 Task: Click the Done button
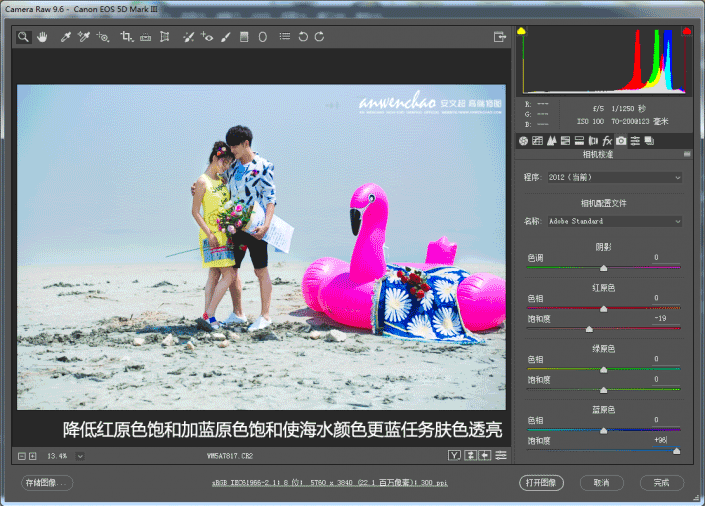pyautogui.click(x=662, y=483)
